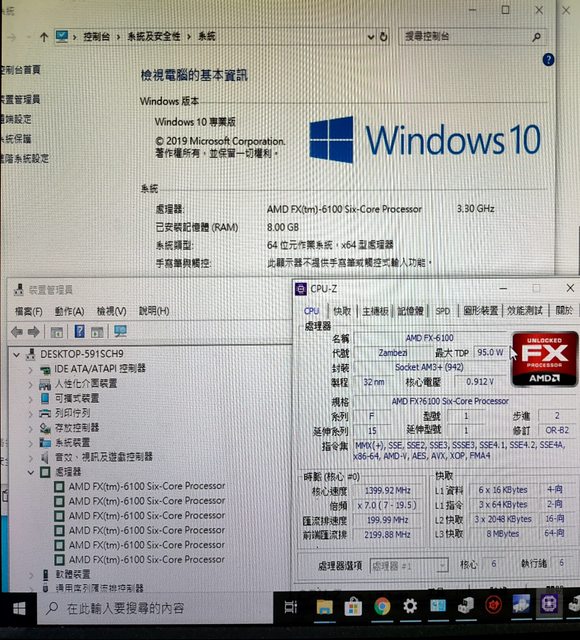Refresh the control panel address bar
Screen dimensions: 580x640
(x=383, y=37)
